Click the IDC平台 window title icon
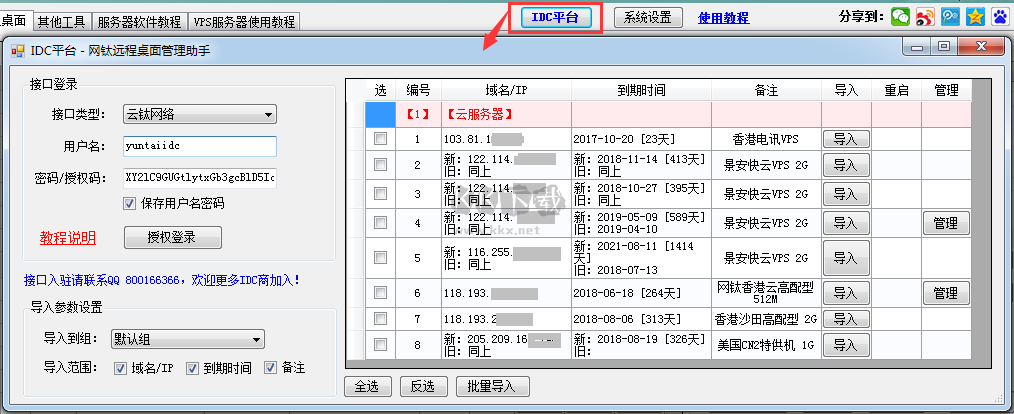 tap(17, 51)
